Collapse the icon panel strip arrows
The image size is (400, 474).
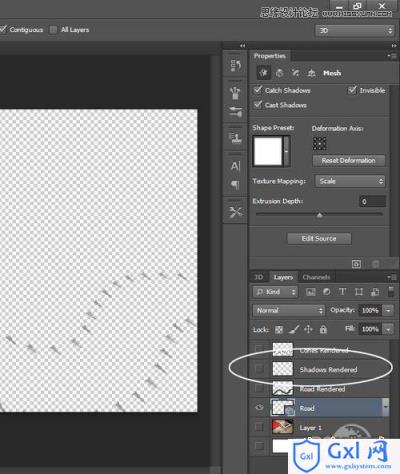point(242,46)
